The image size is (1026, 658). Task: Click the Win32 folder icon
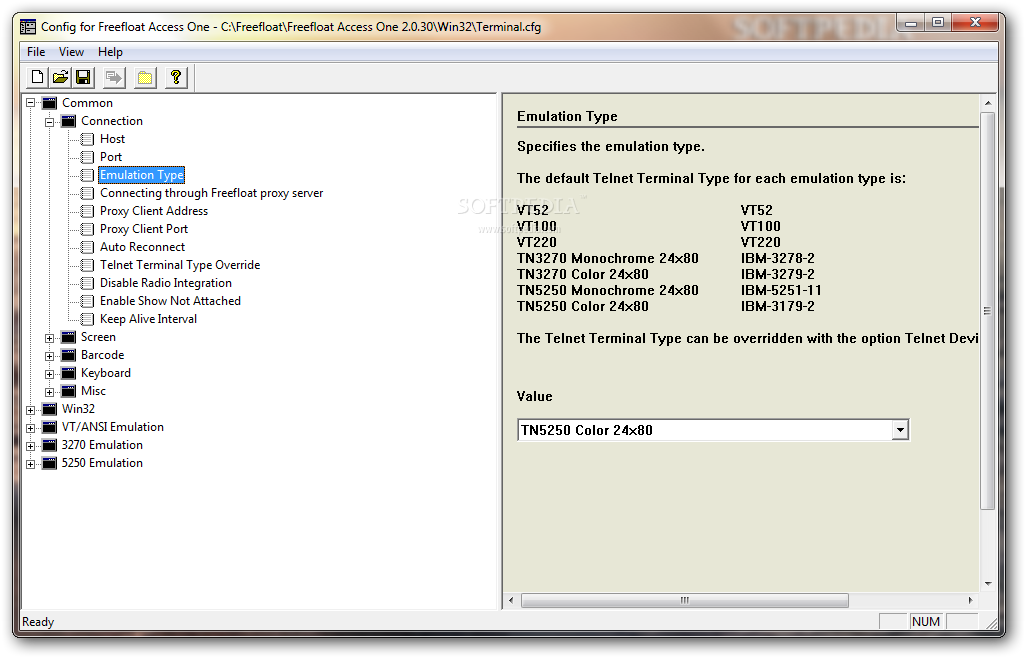pyautogui.click(x=50, y=409)
